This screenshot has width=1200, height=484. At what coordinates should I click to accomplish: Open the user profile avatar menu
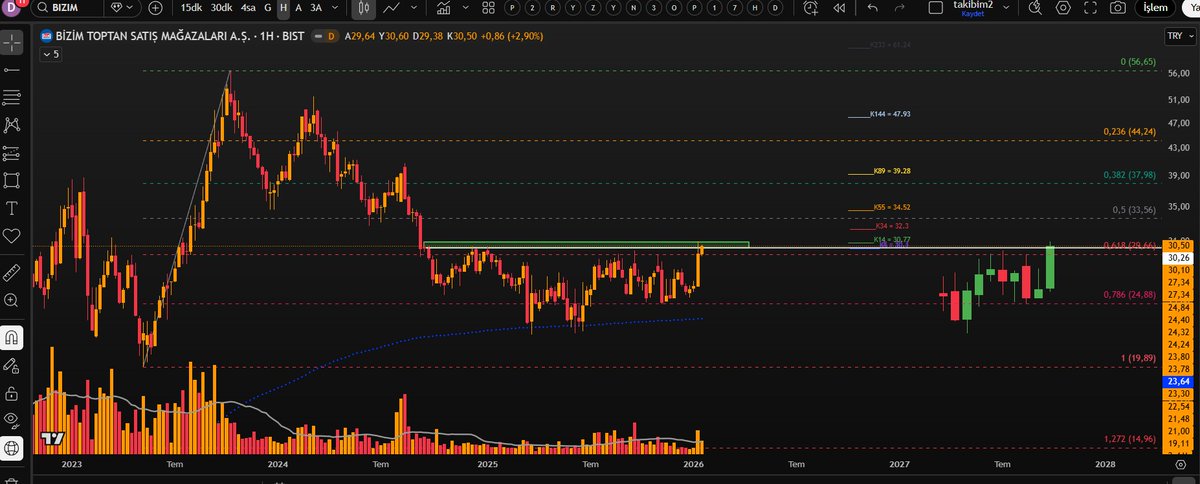click(12, 8)
